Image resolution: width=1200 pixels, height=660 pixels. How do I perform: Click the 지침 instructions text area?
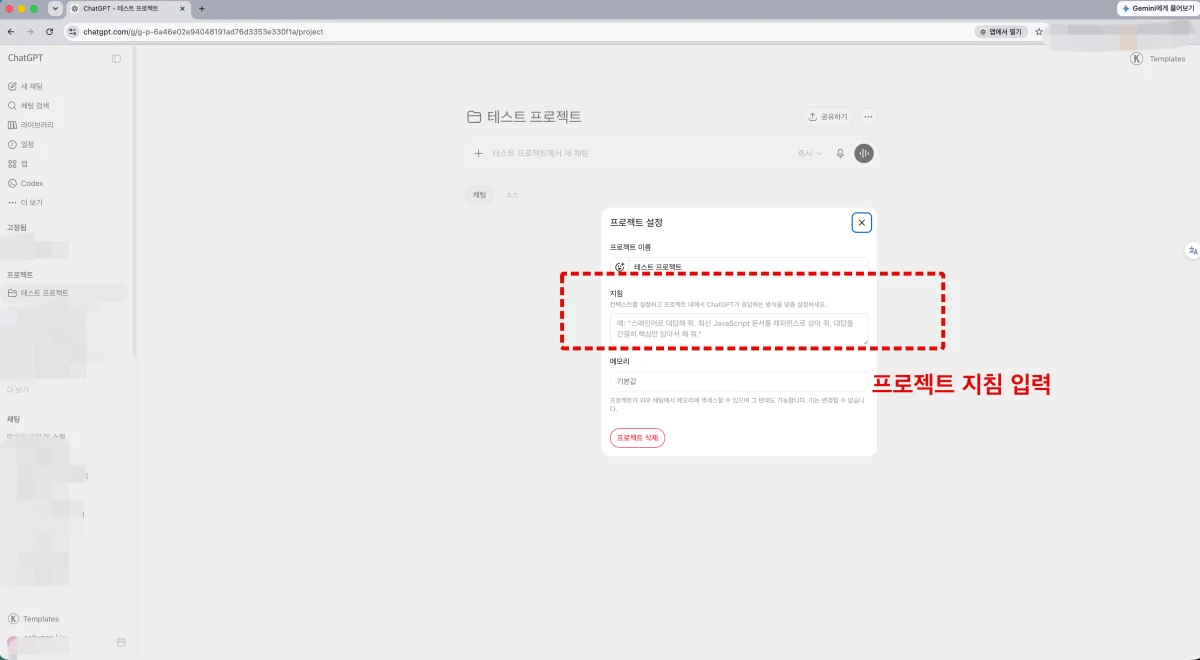pos(739,328)
